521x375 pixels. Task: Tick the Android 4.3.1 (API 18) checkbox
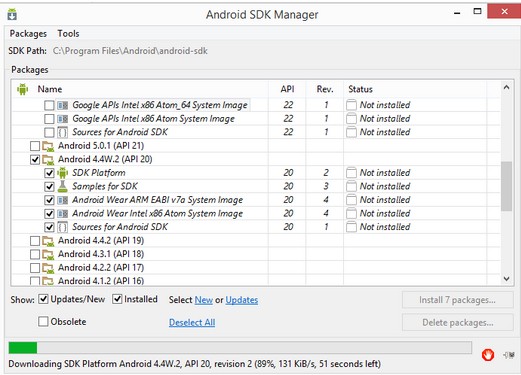(35, 254)
